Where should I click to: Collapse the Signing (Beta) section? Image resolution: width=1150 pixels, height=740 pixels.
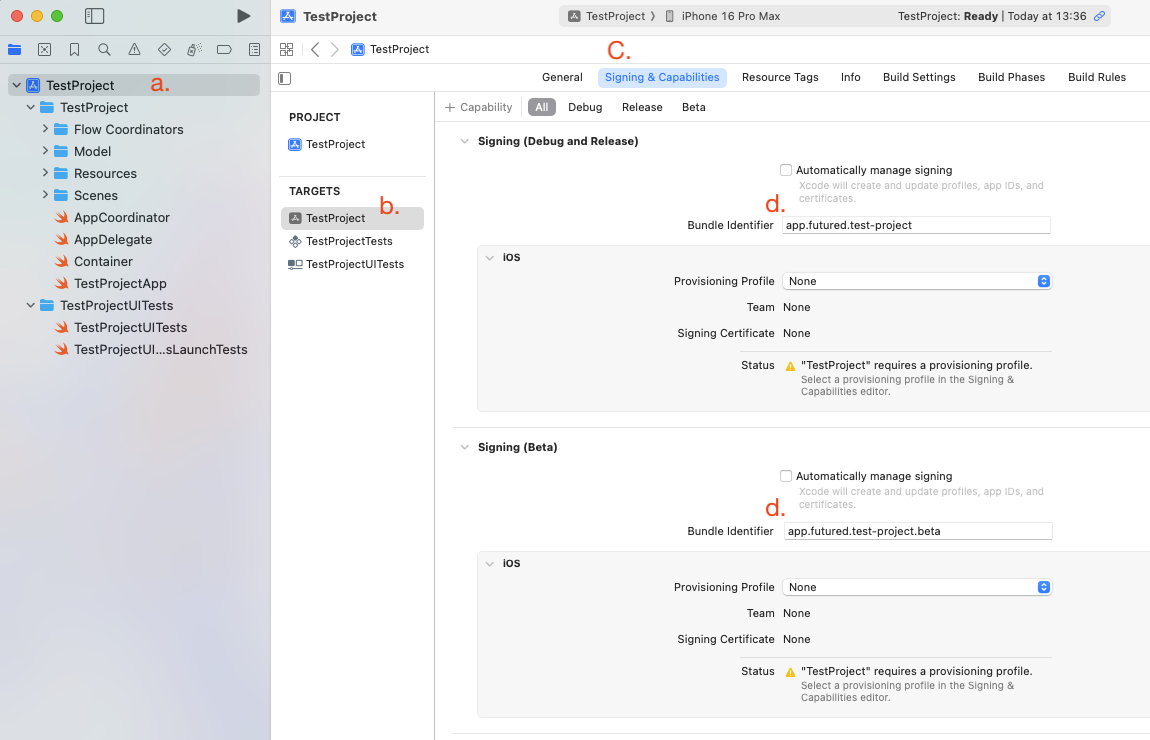pos(464,447)
